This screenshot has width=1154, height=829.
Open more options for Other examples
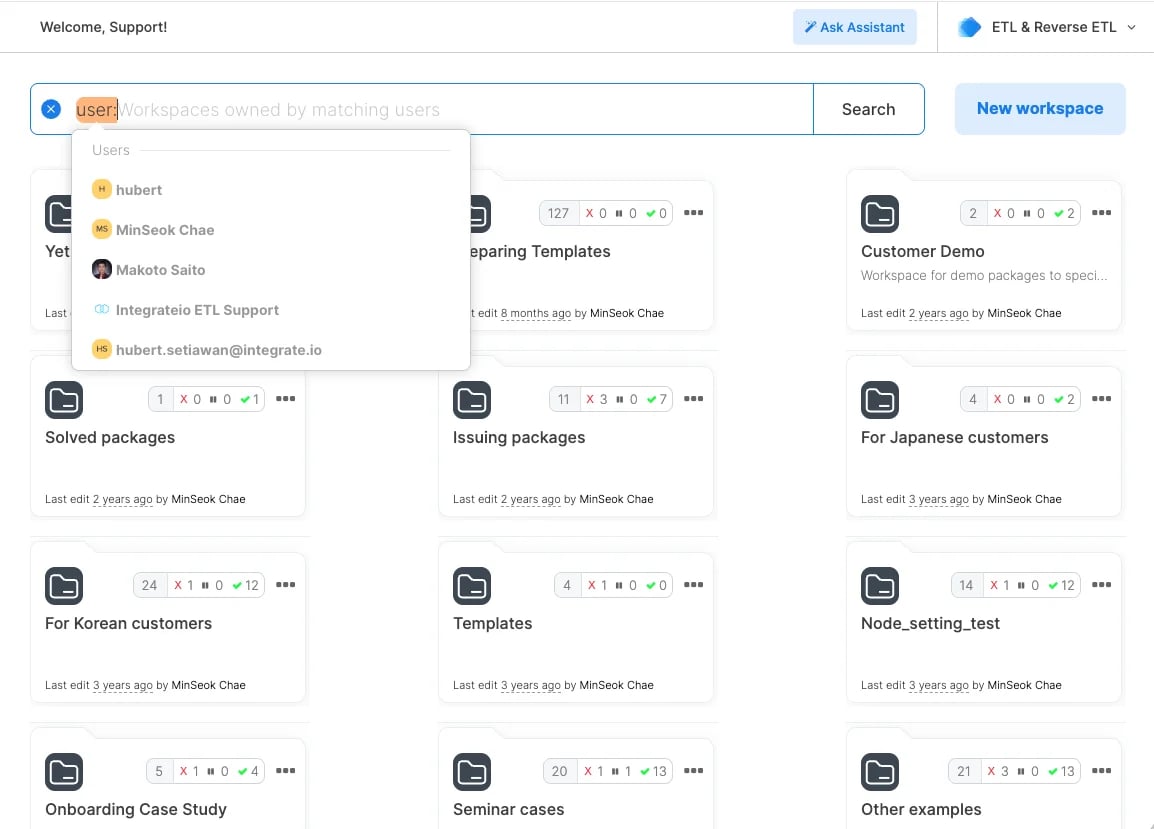tap(1101, 770)
